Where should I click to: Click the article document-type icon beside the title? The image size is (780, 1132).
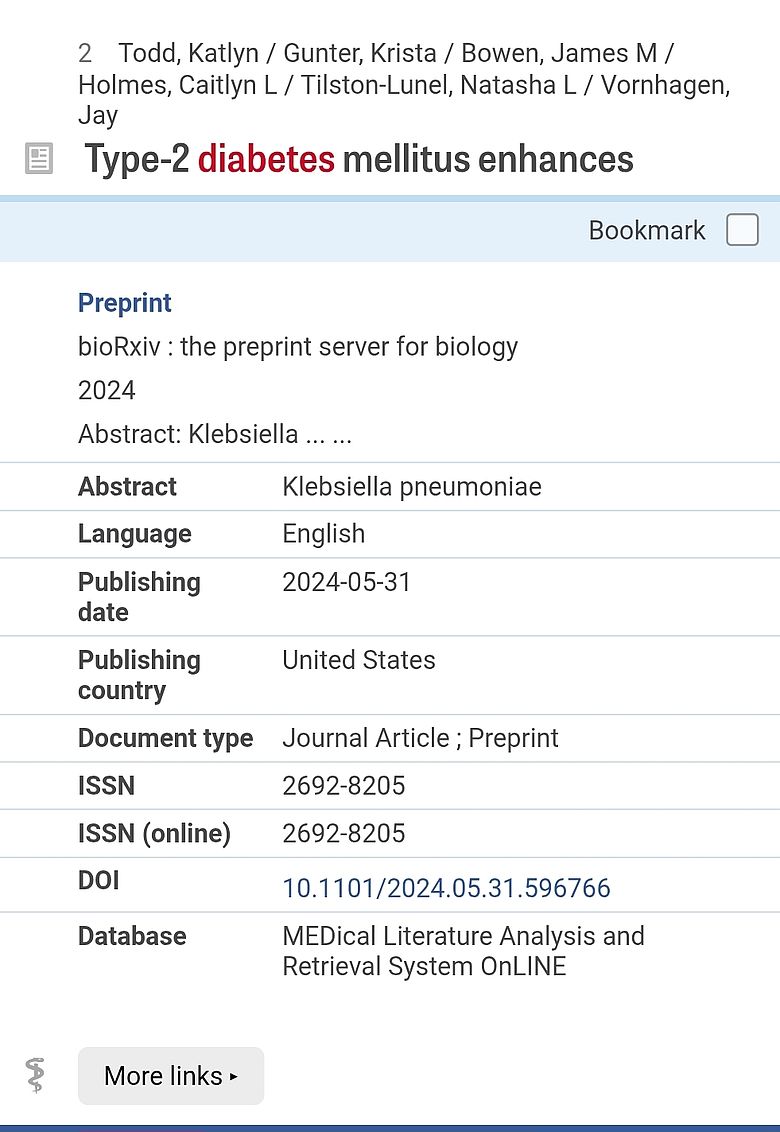click(39, 158)
